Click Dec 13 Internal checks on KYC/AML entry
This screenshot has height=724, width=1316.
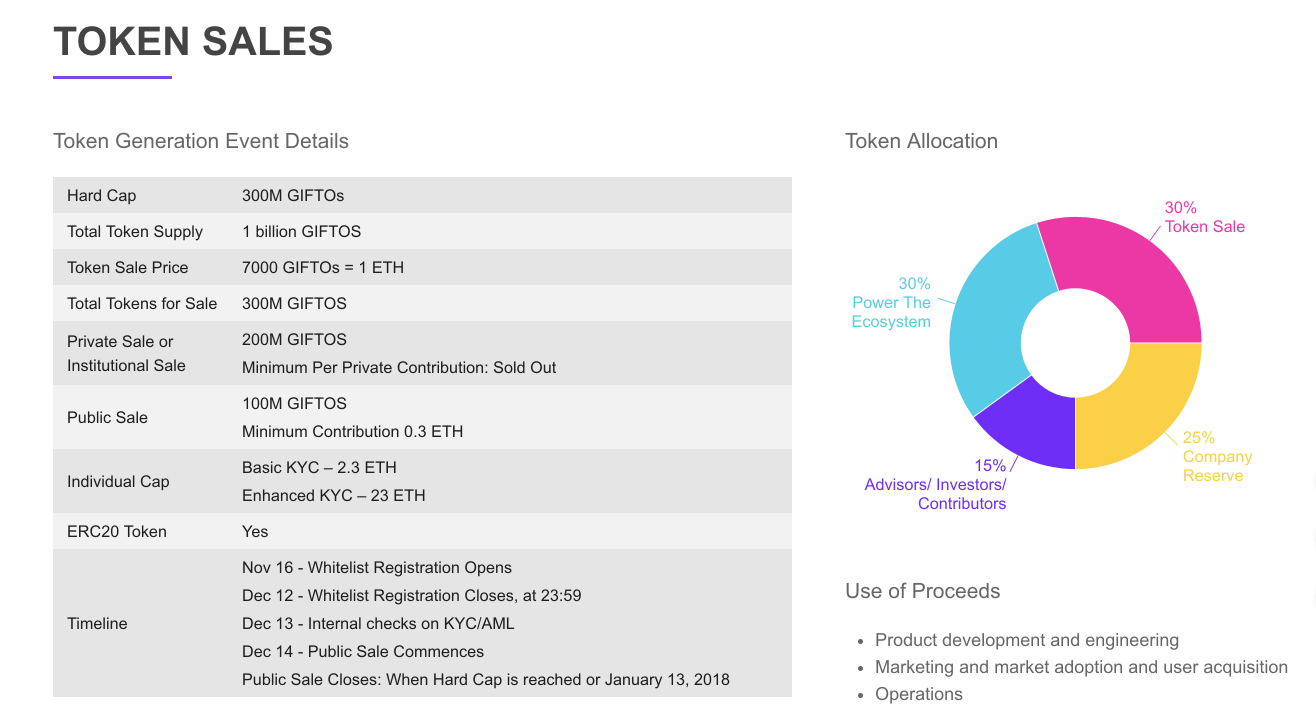378,623
